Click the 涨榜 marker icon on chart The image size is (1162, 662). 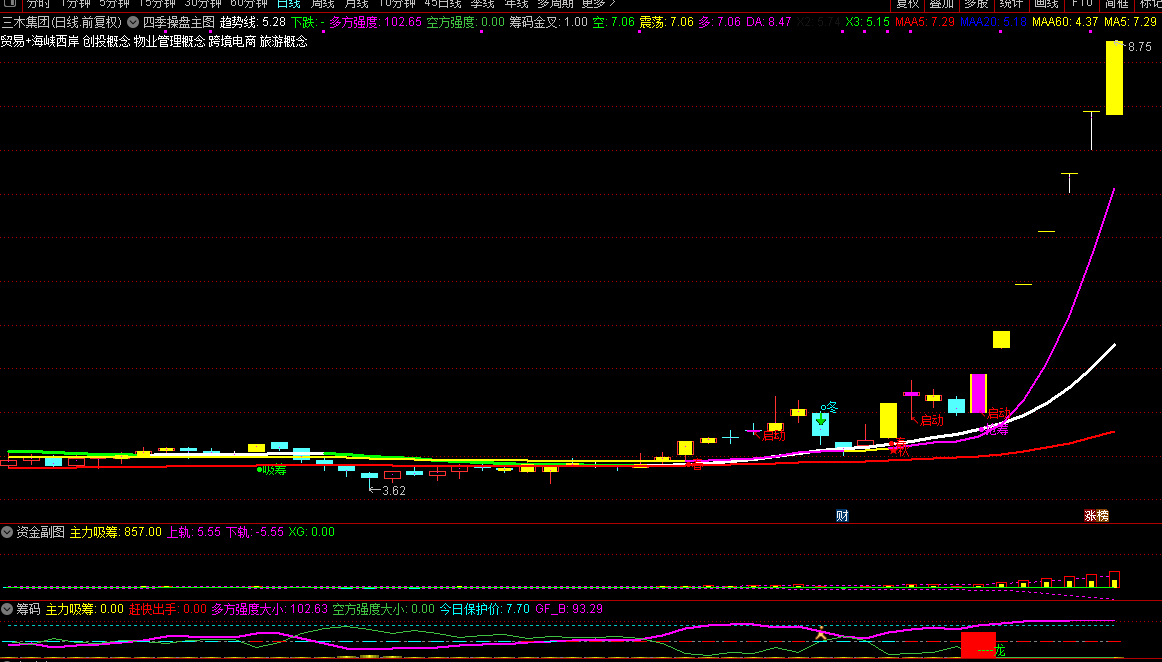pyautogui.click(x=1096, y=516)
